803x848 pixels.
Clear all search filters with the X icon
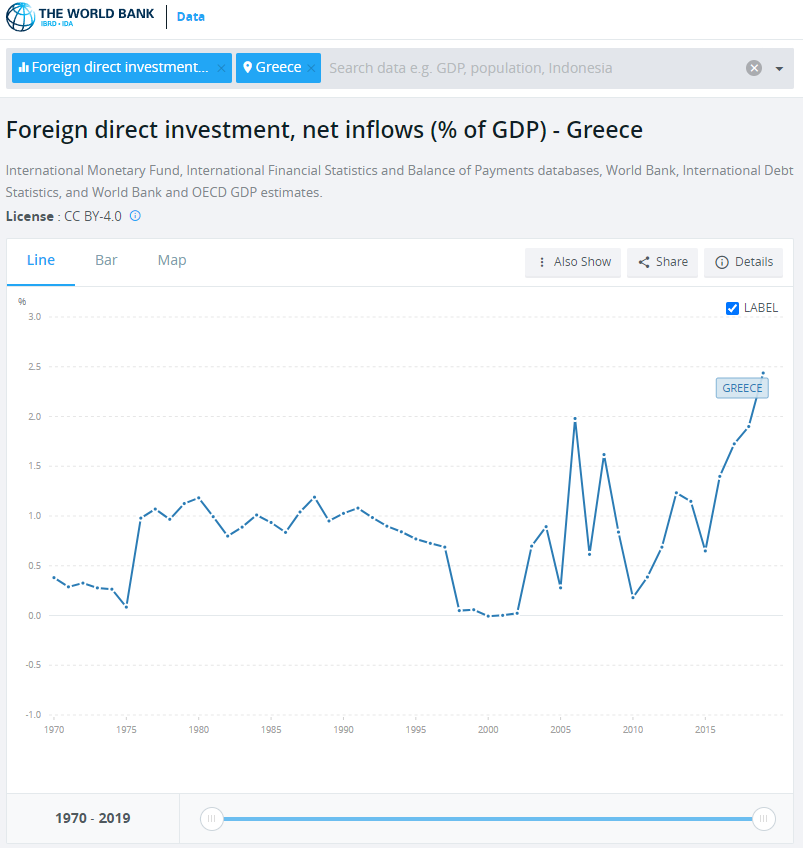click(x=754, y=68)
